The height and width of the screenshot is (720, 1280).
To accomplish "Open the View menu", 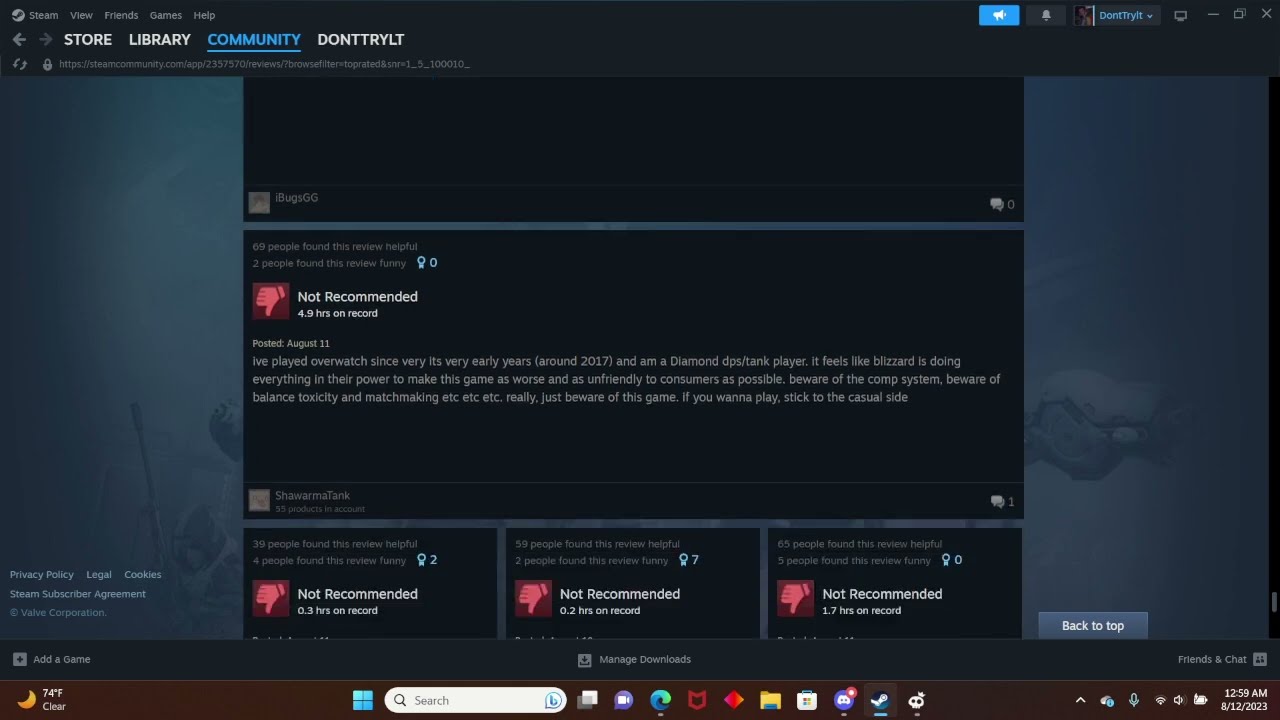I will 81,15.
